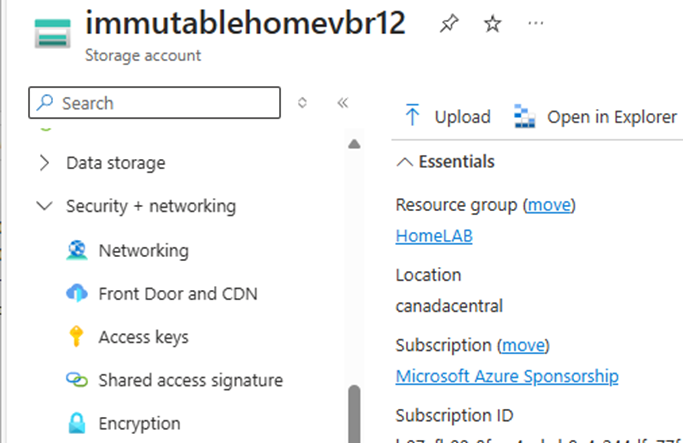This screenshot has height=443, width=683.
Task: Click the Networking globe icon
Action: [x=77, y=250]
